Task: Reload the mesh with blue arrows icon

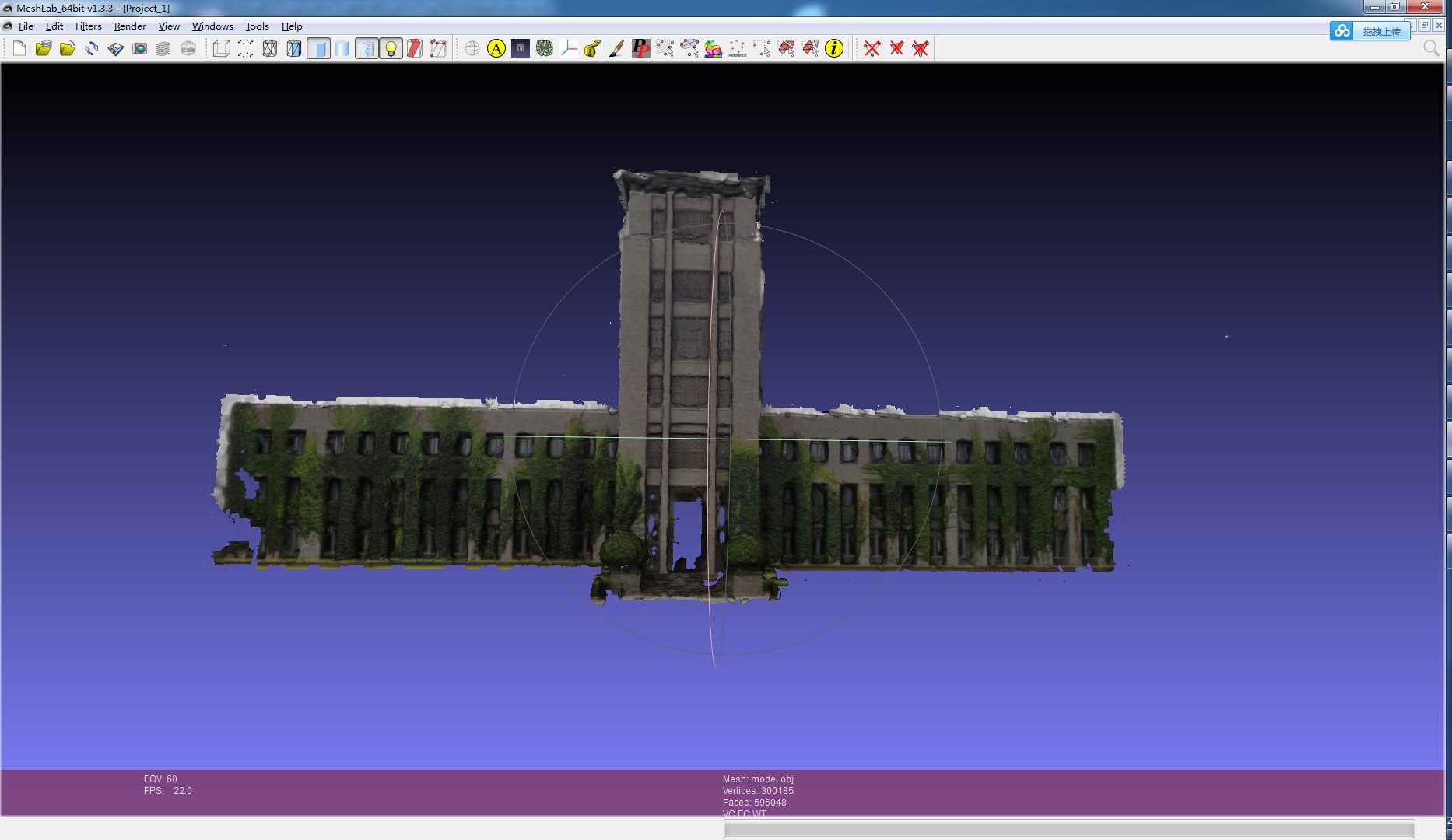Action: point(92,48)
